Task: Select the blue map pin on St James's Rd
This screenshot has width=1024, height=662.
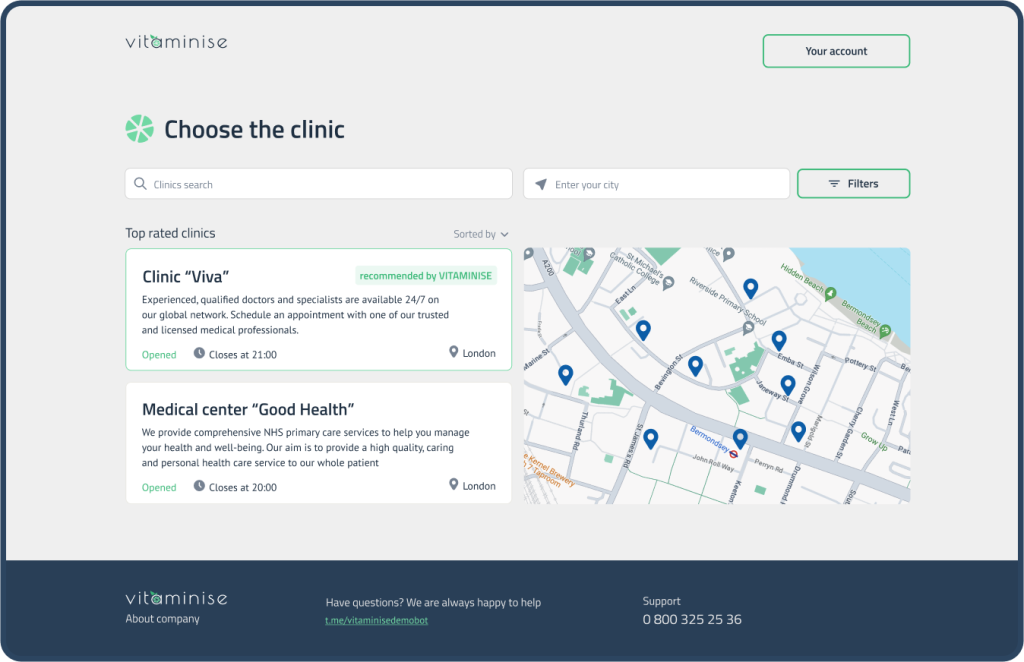Action: pyautogui.click(x=650, y=439)
